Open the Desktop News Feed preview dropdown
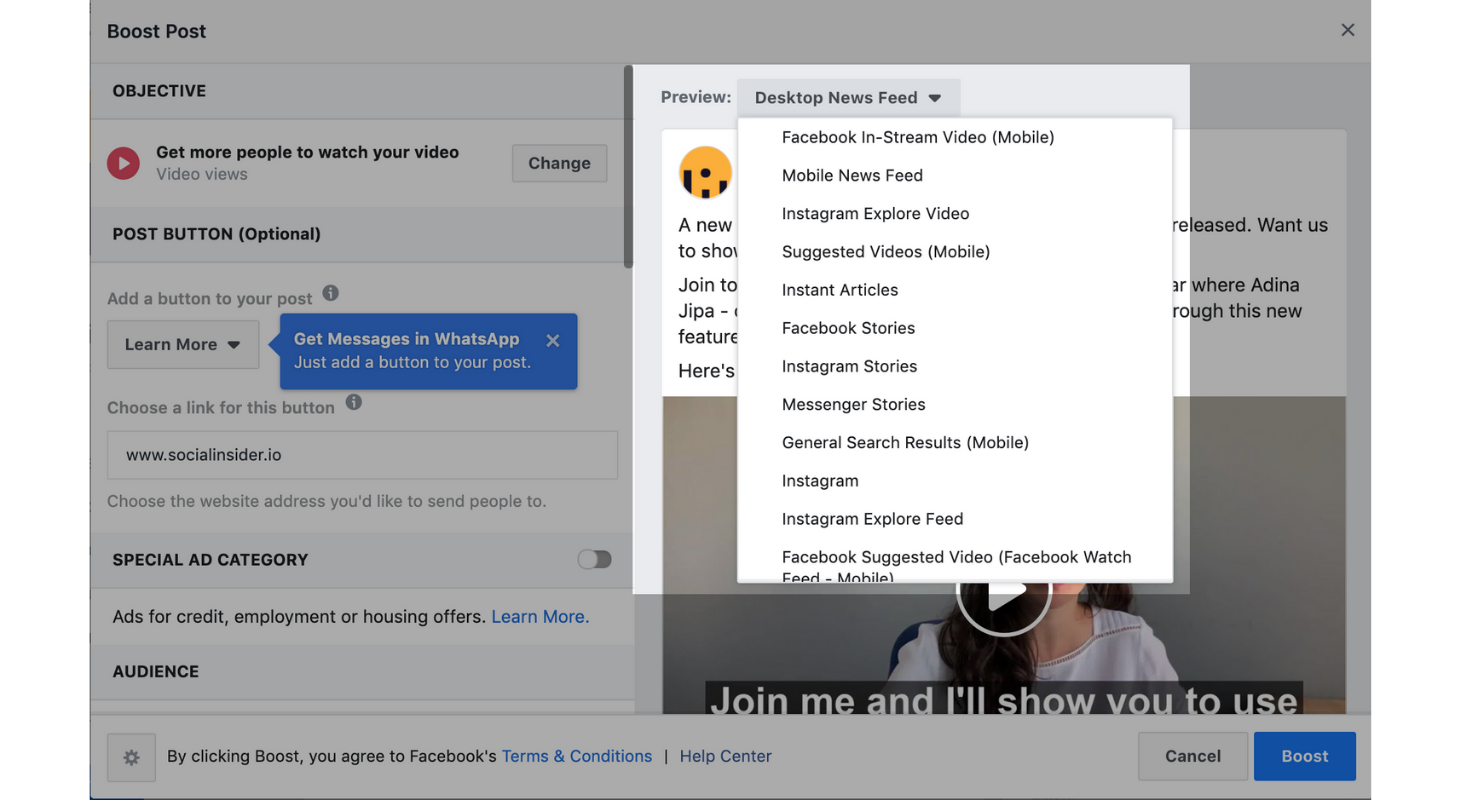The width and height of the screenshot is (1460, 800). coord(848,98)
